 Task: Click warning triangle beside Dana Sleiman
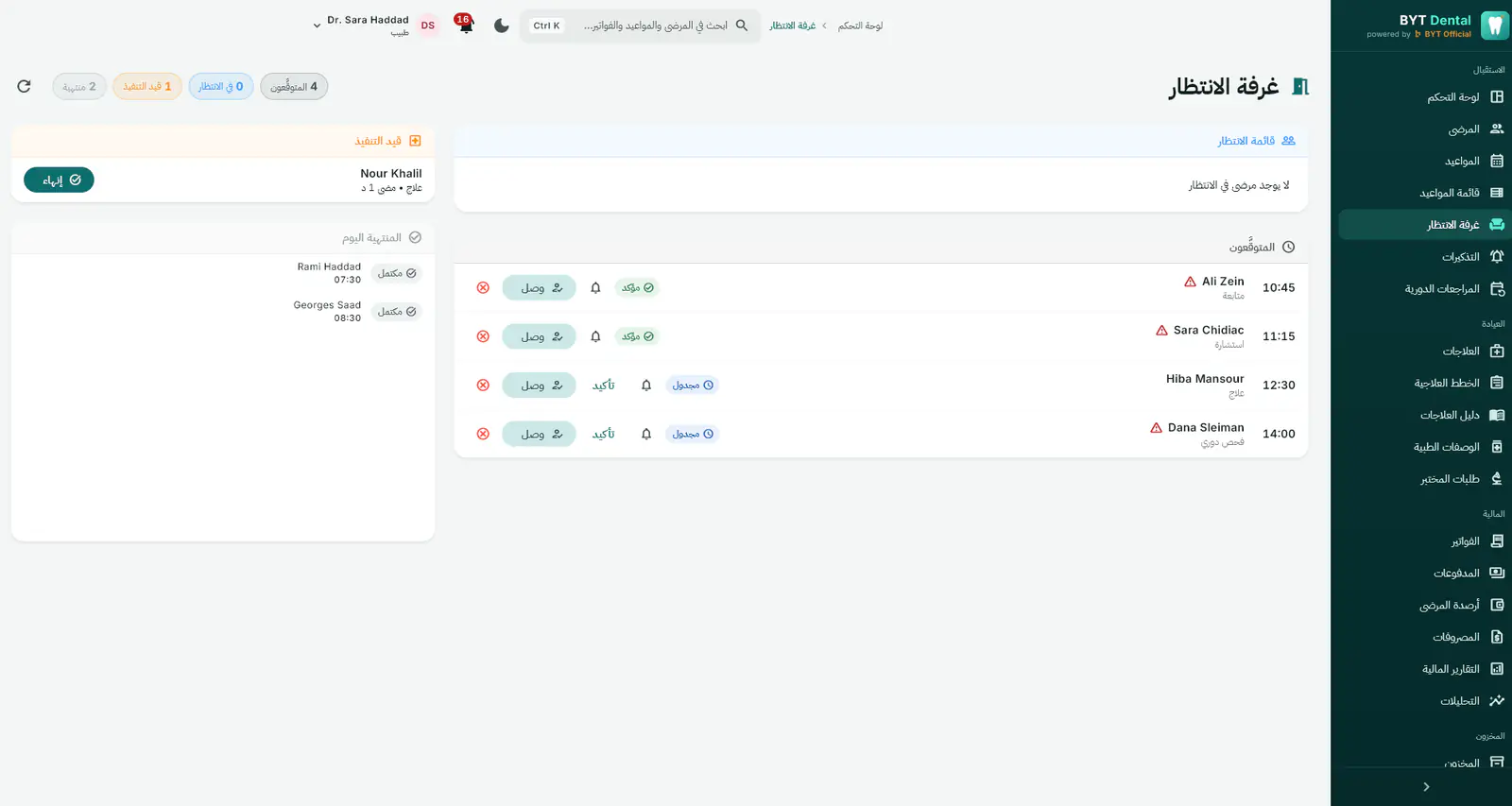click(1156, 428)
